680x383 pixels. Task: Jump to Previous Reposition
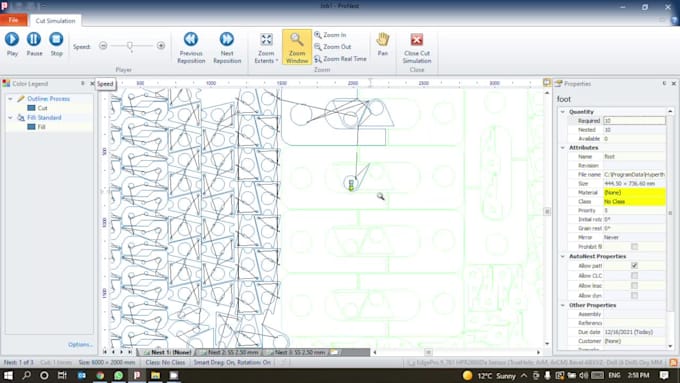pos(191,48)
